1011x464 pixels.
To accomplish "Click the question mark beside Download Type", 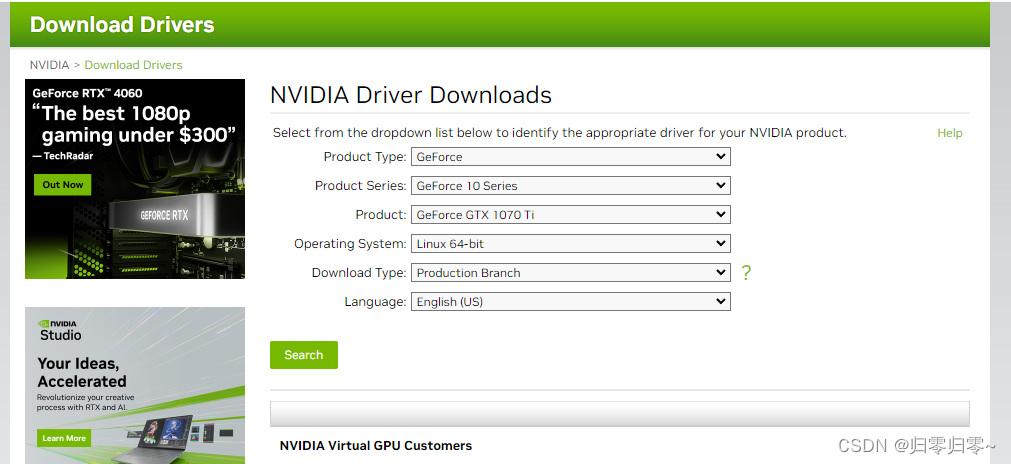I will (x=746, y=273).
